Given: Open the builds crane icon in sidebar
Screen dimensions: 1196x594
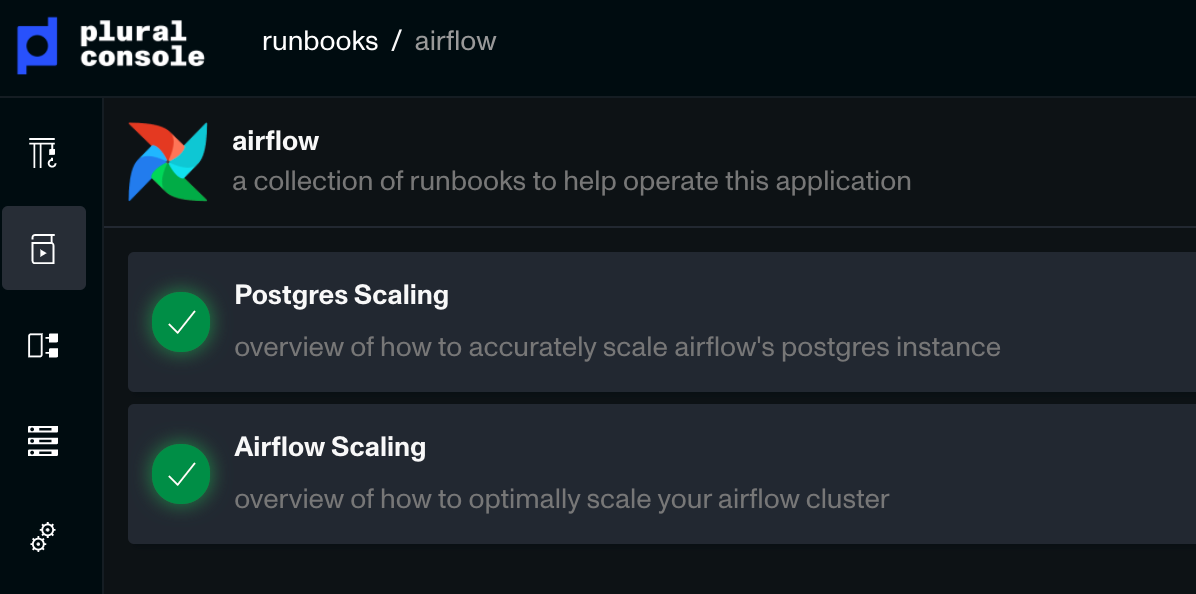Looking at the screenshot, I should coord(43,153).
